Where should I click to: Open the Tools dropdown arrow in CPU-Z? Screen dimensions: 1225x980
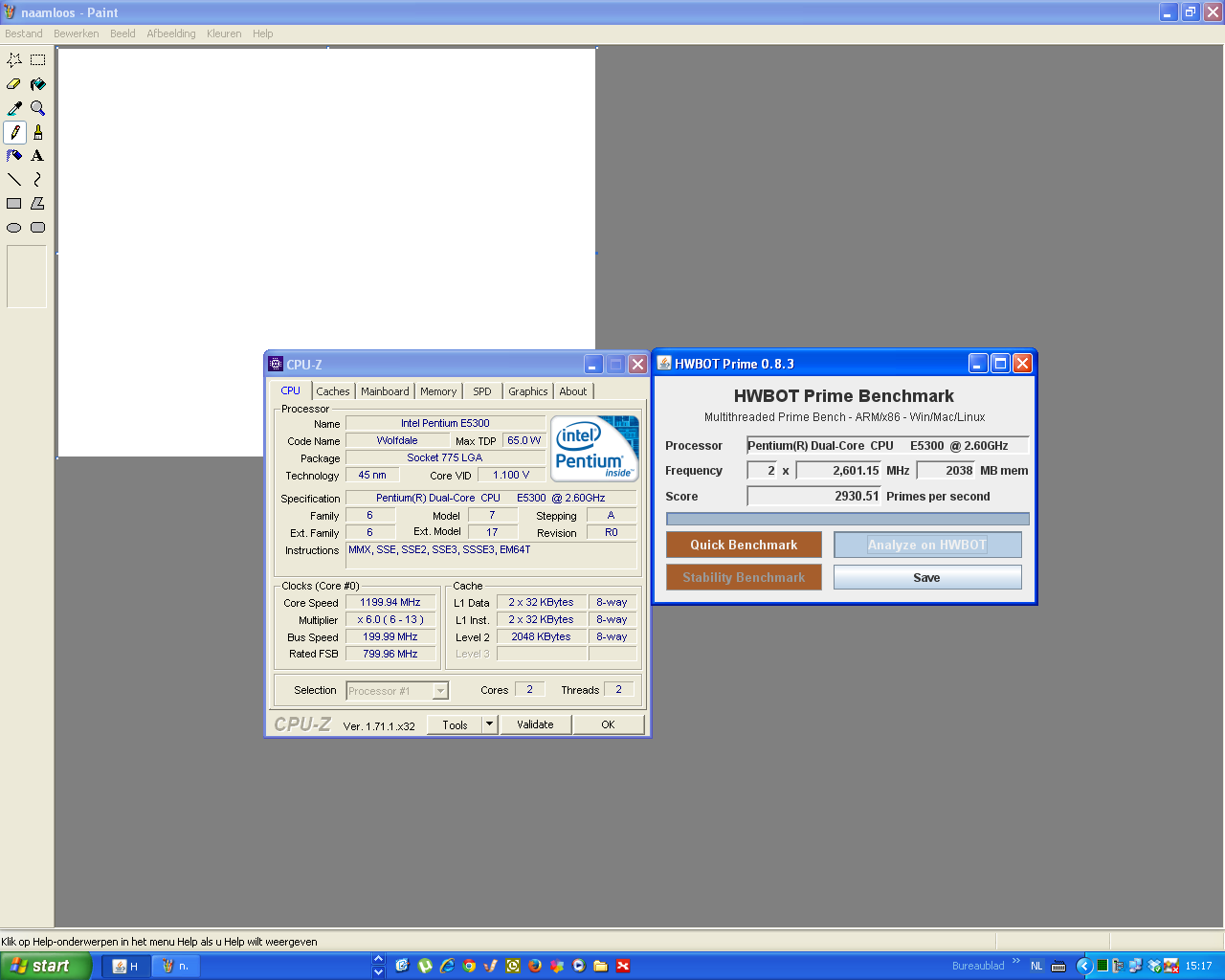(x=489, y=724)
